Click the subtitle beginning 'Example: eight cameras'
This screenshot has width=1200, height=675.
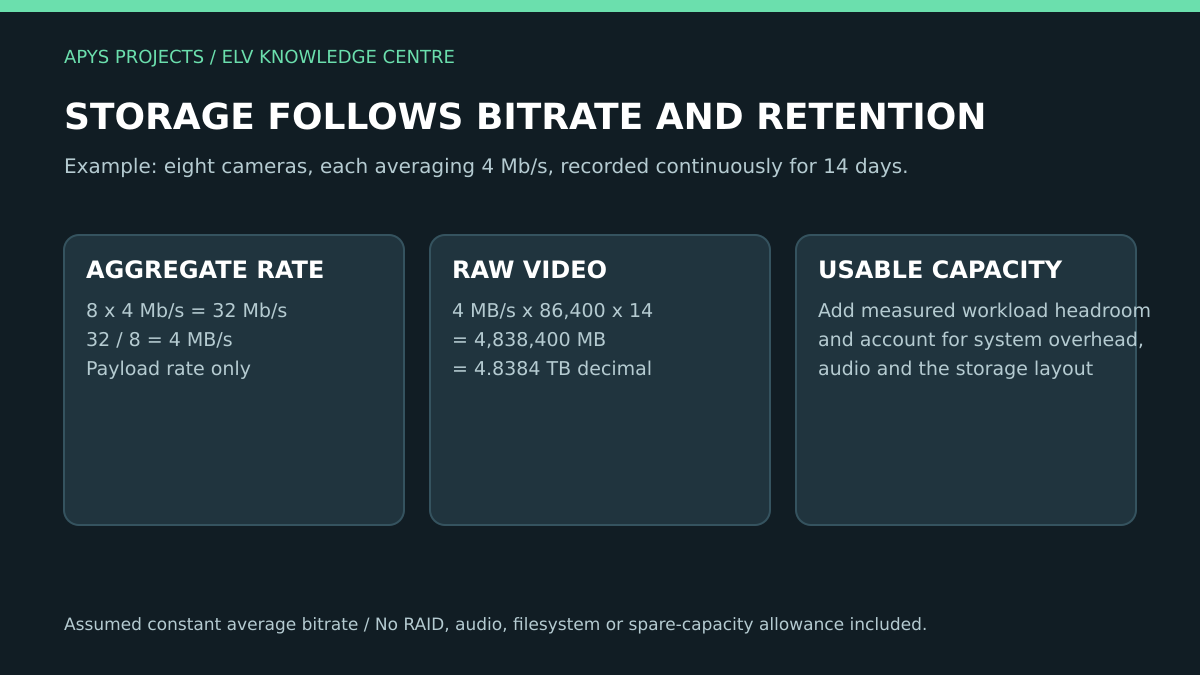(x=486, y=166)
